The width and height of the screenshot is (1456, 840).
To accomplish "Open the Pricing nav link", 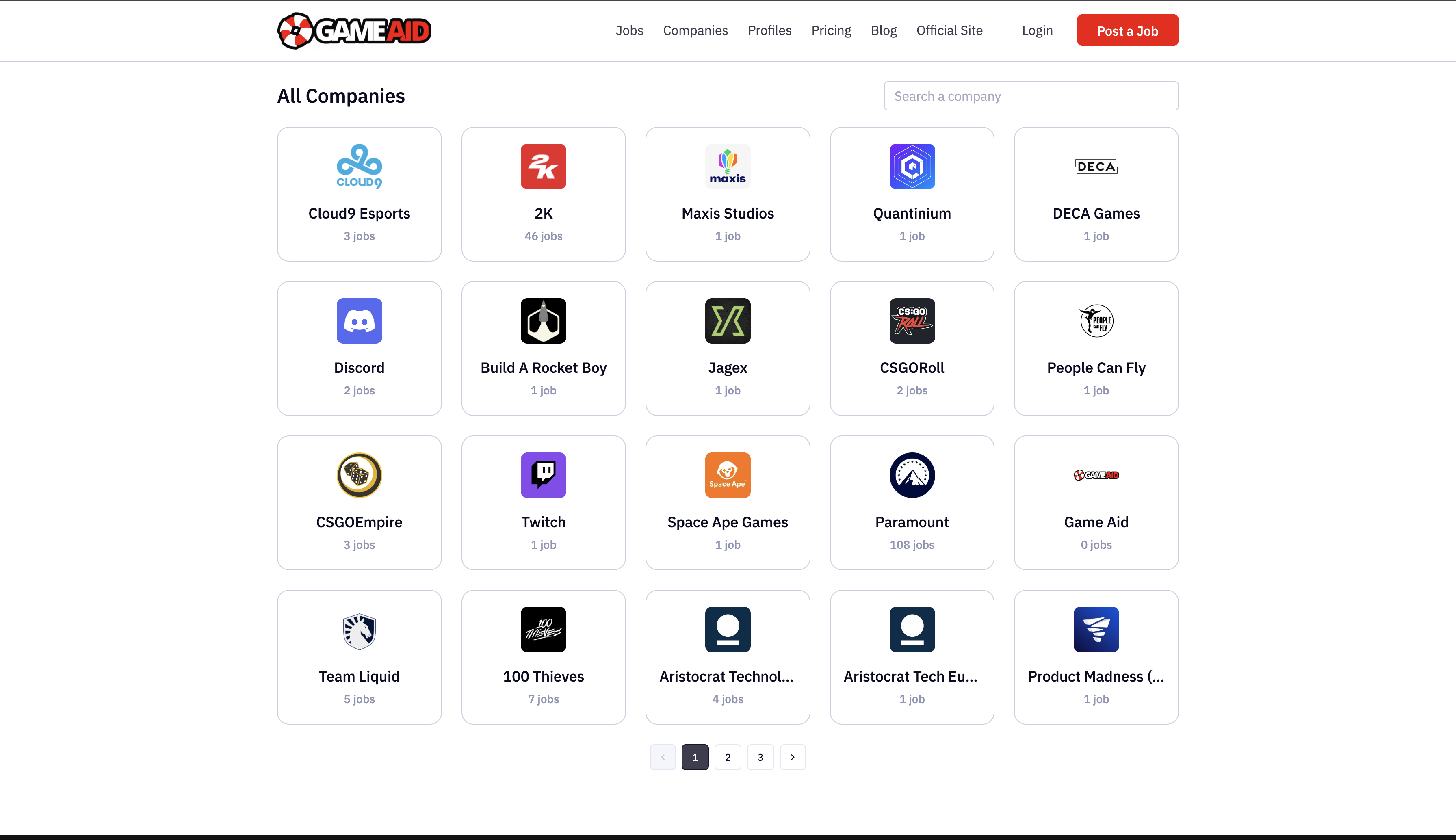I will [x=831, y=30].
